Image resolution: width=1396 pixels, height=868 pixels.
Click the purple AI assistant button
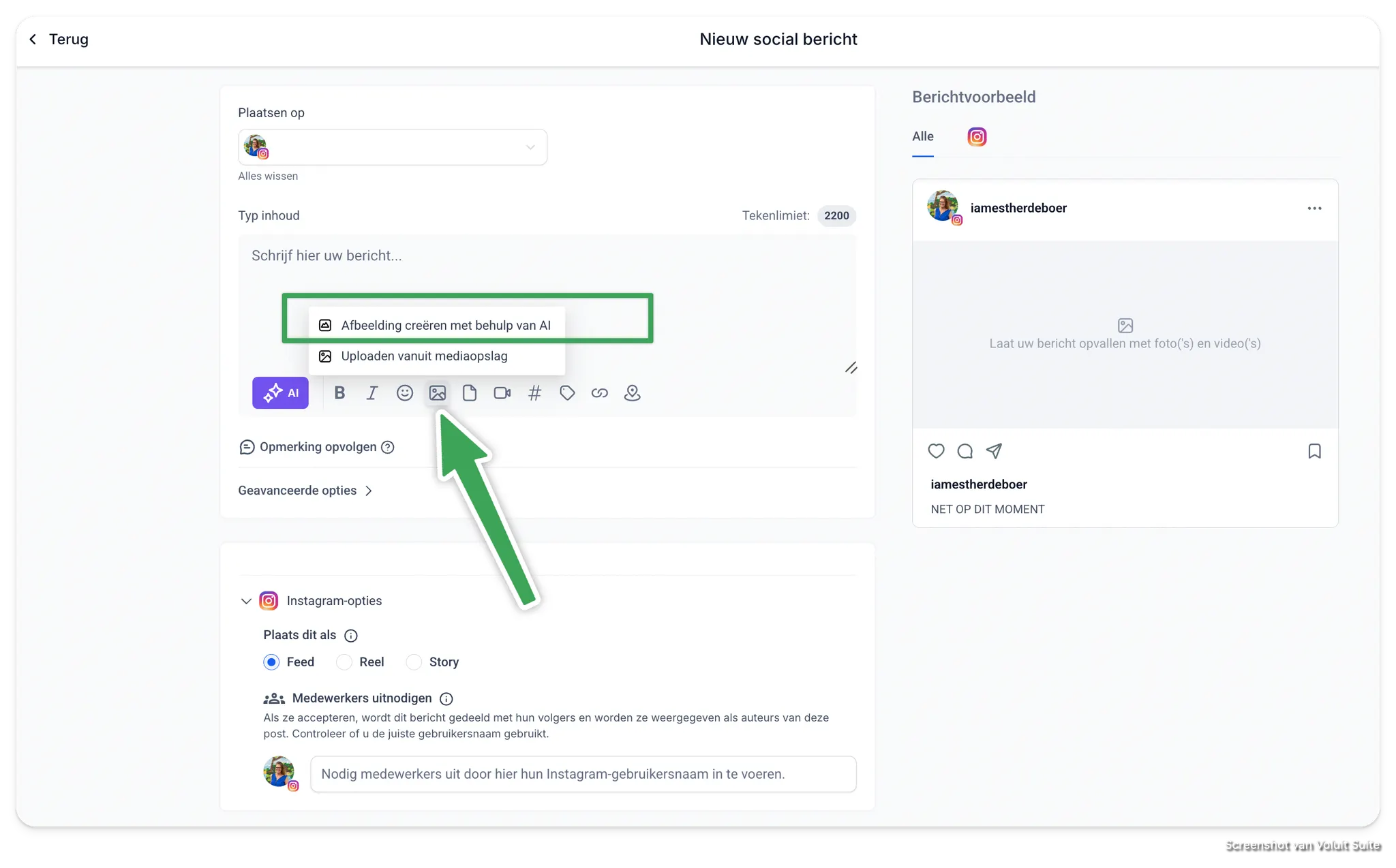[x=280, y=393]
